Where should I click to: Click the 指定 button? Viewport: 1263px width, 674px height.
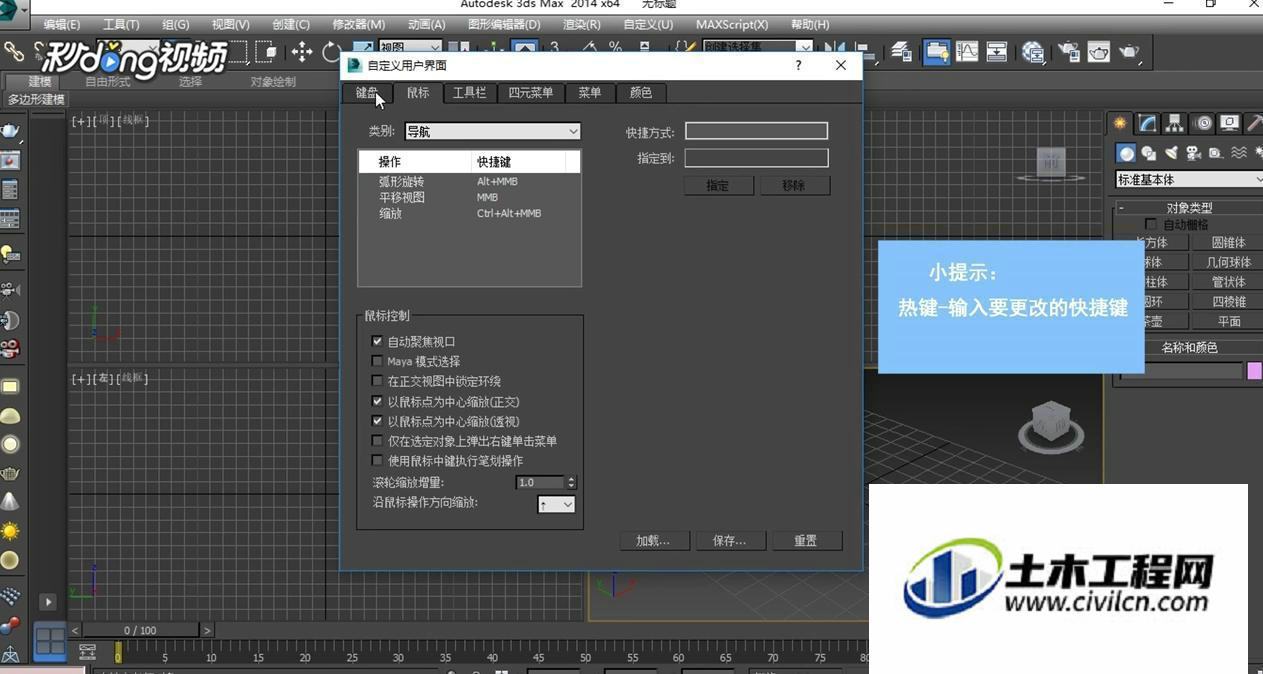[718, 186]
